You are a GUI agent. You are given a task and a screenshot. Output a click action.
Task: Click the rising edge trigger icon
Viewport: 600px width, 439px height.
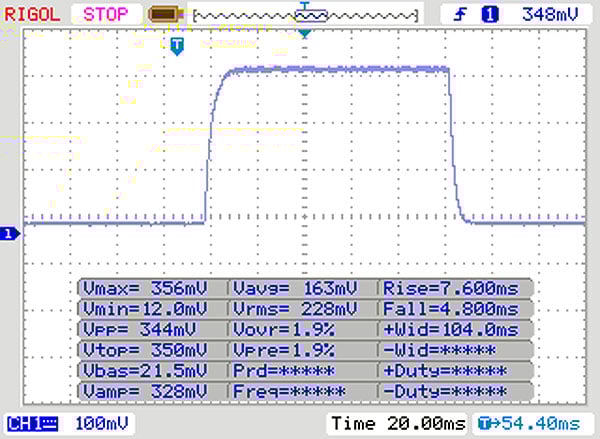click(x=460, y=15)
